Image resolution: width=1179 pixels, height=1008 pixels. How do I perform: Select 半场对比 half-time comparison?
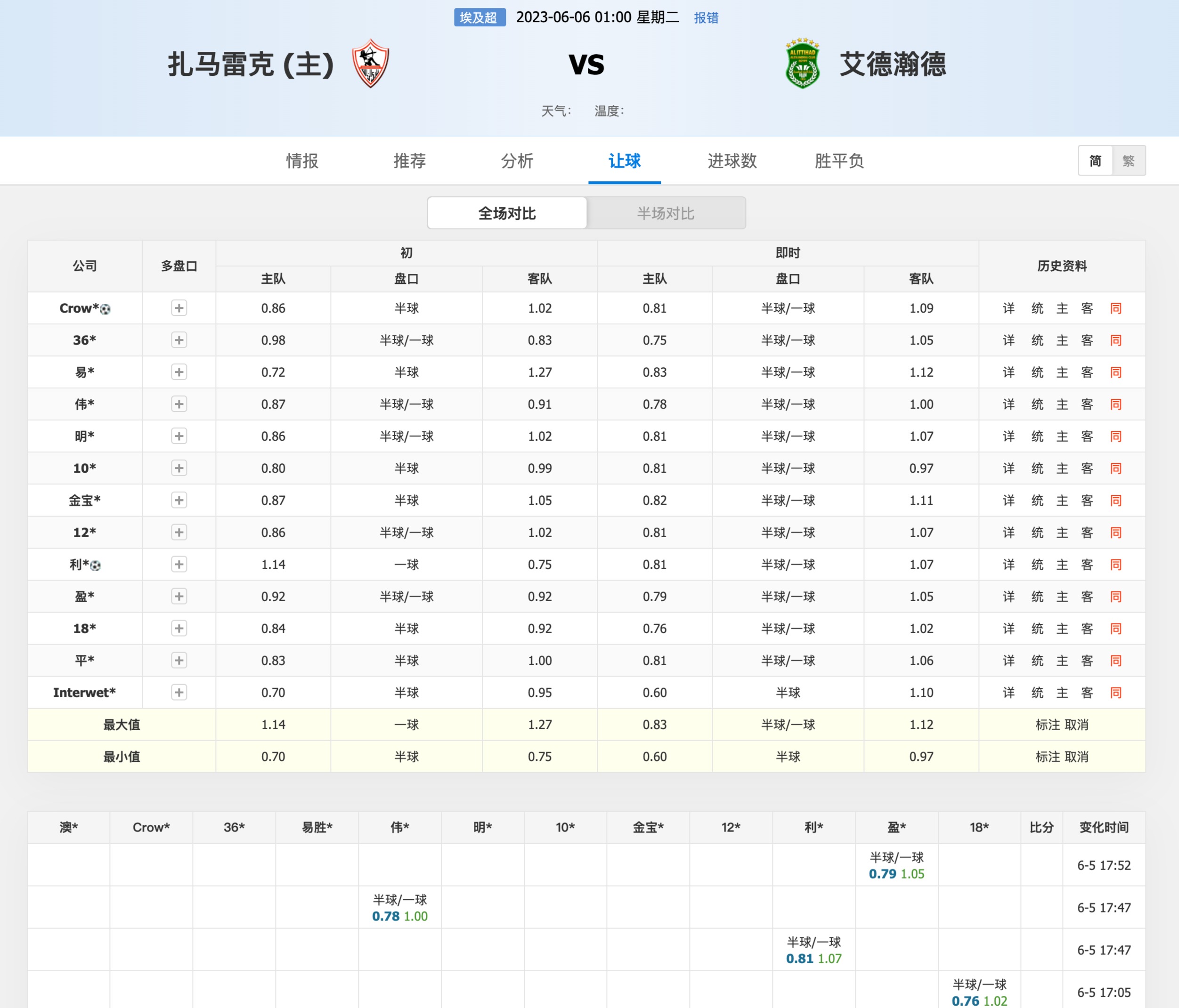pos(666,213)
